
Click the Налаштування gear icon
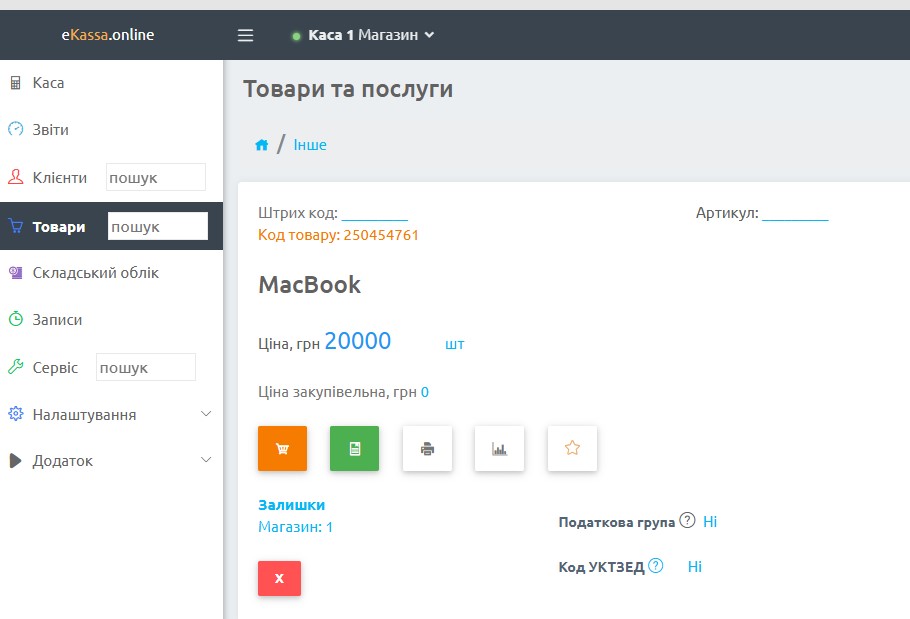[x=16, y=414]
